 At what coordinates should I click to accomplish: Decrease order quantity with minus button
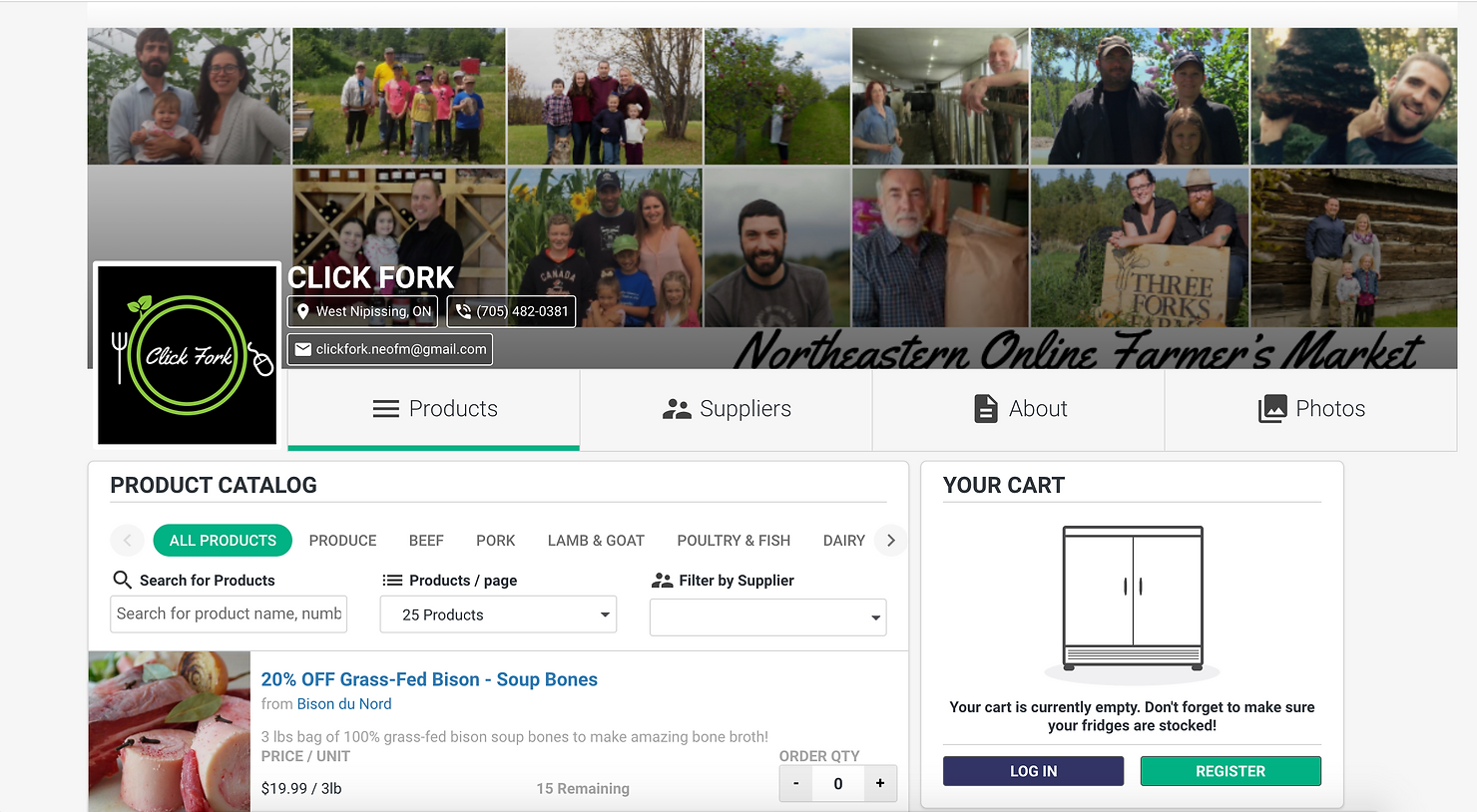[x=795, y=783]
